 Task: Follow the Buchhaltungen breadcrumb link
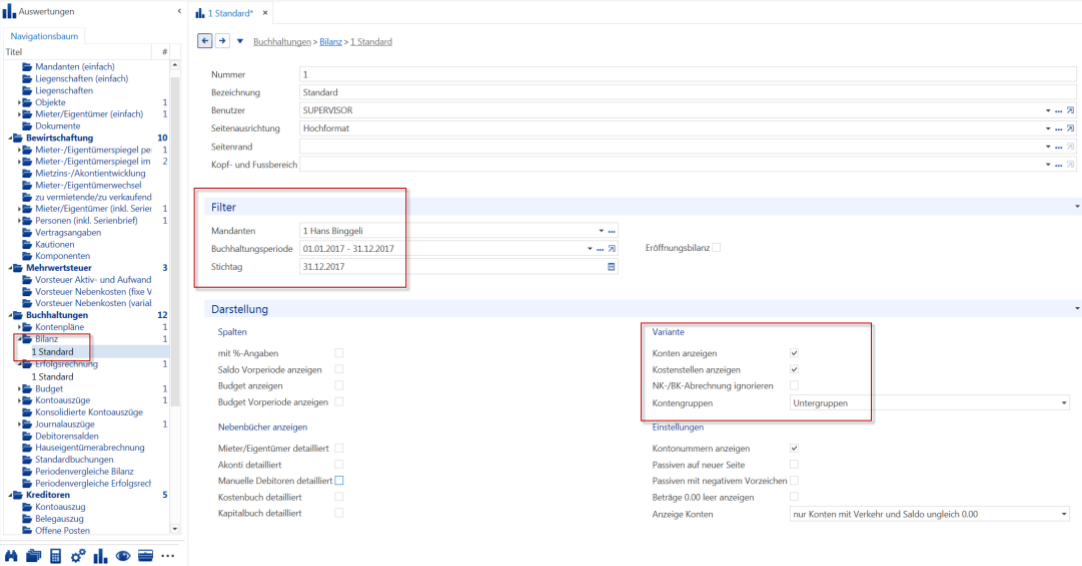pyautogui.click(x=282, y=41)
